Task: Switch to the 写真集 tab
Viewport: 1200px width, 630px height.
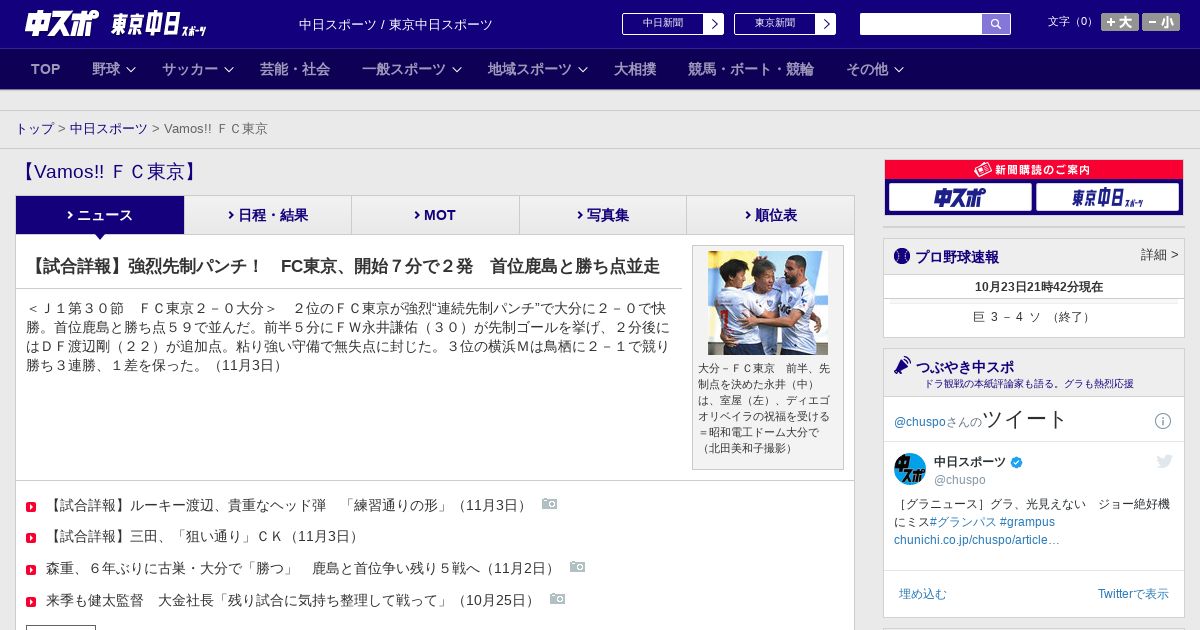Action: 603,215
